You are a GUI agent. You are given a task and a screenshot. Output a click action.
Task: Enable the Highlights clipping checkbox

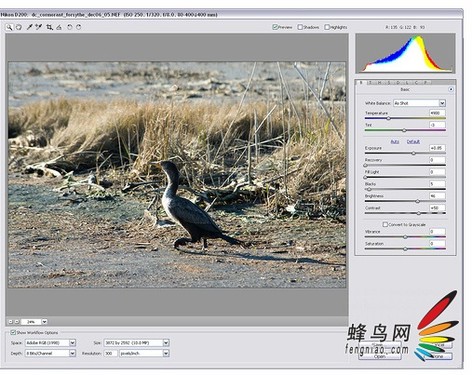click(x=327, y=27)
